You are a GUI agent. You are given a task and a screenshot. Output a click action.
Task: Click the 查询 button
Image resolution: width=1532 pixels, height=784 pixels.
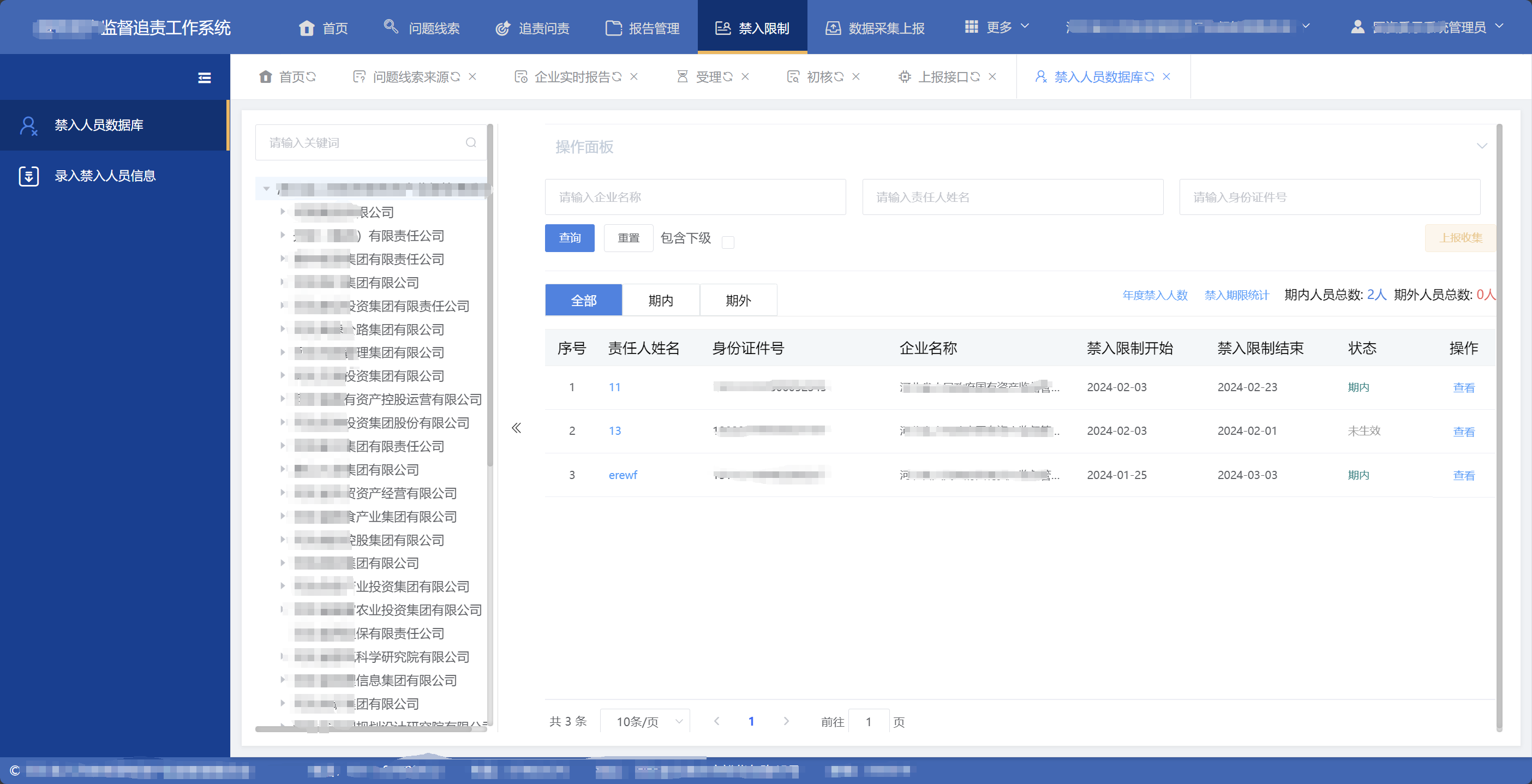pos(570,238)
